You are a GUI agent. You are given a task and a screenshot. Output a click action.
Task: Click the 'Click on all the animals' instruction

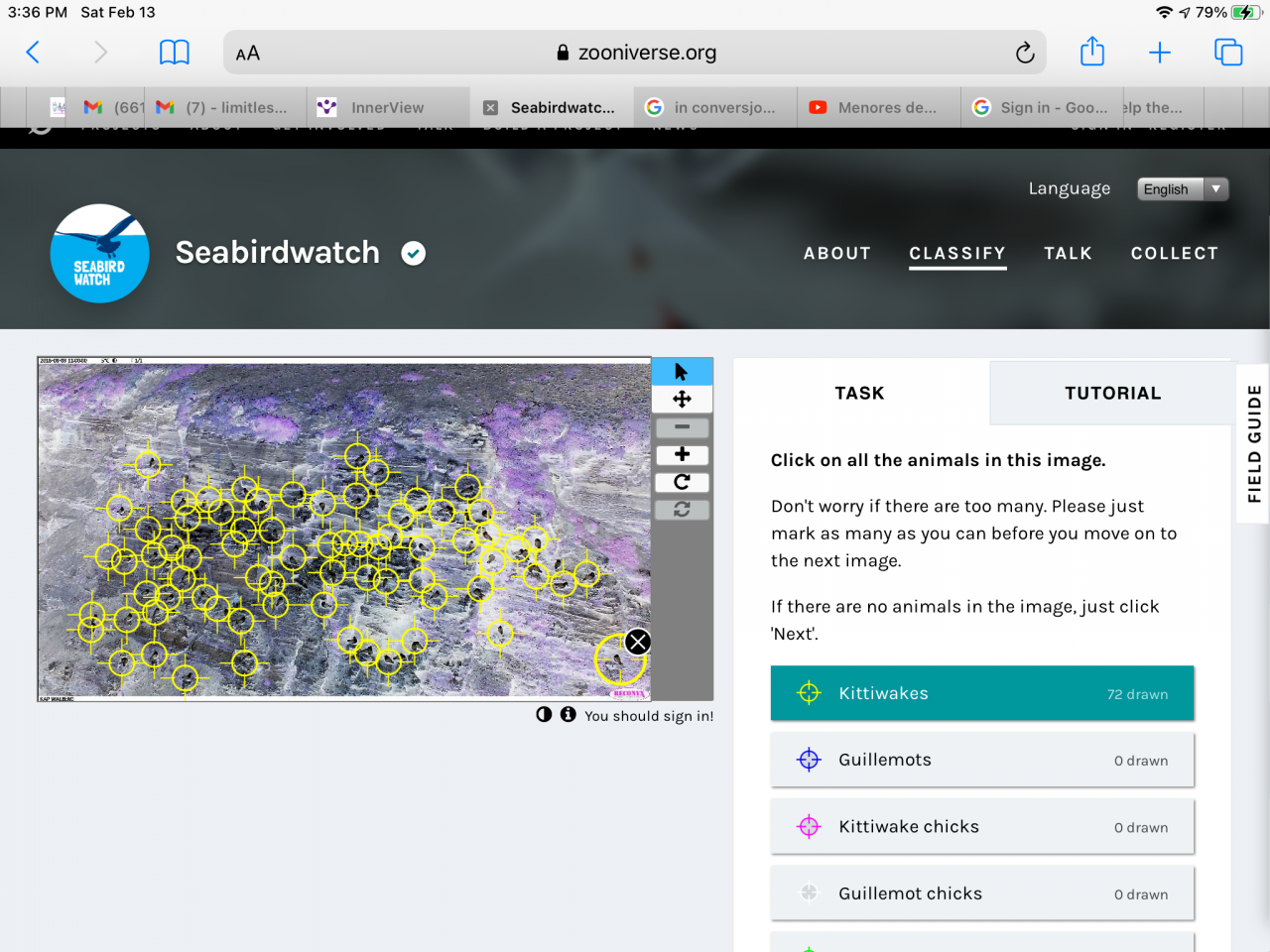[938, 460]
